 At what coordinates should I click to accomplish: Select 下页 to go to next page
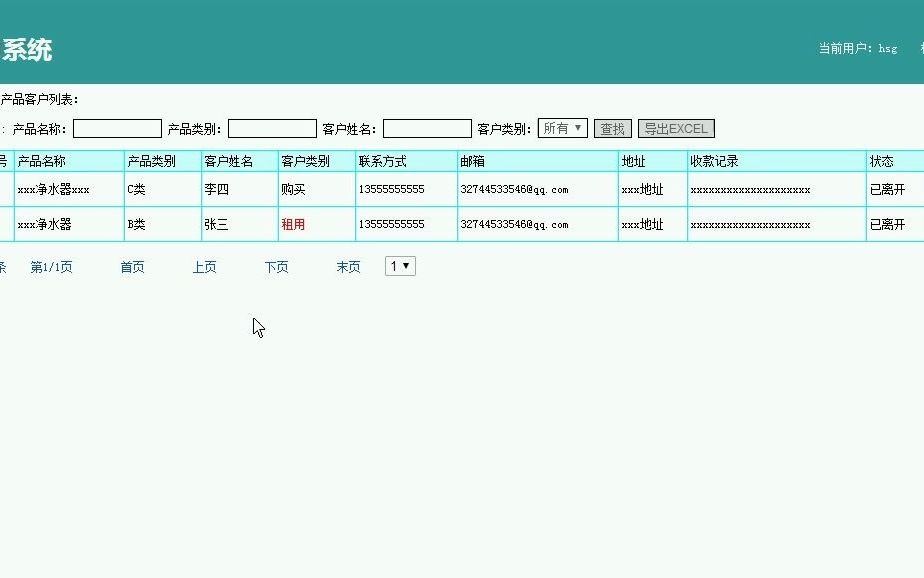[x=276, y=267]
